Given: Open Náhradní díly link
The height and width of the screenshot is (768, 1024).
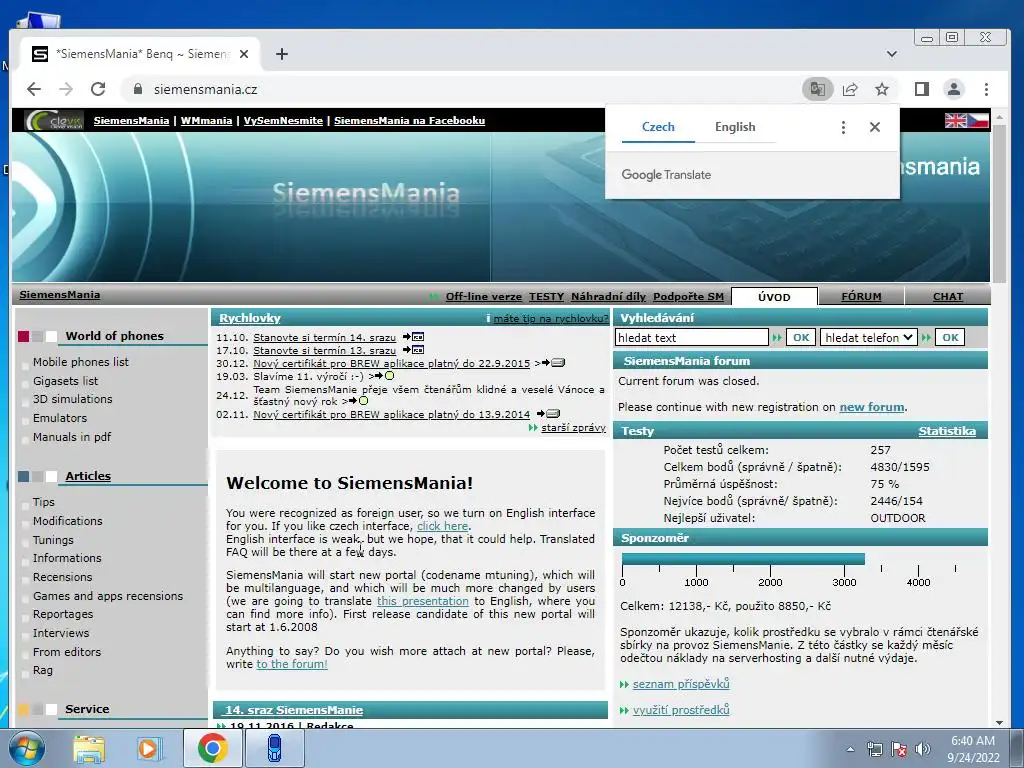Looking at the screenshot, I should click(x=608, y=296).
